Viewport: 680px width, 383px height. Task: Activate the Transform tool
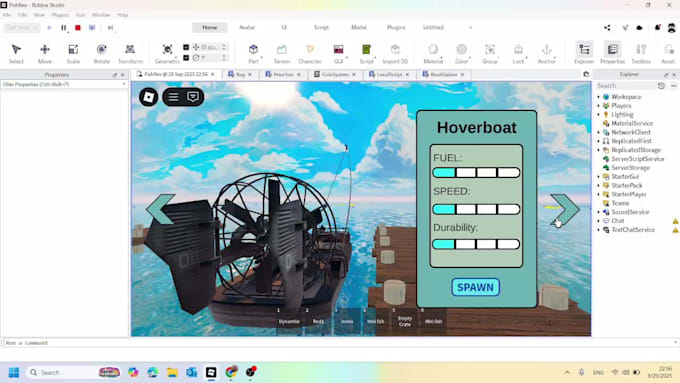pos(130,54)
